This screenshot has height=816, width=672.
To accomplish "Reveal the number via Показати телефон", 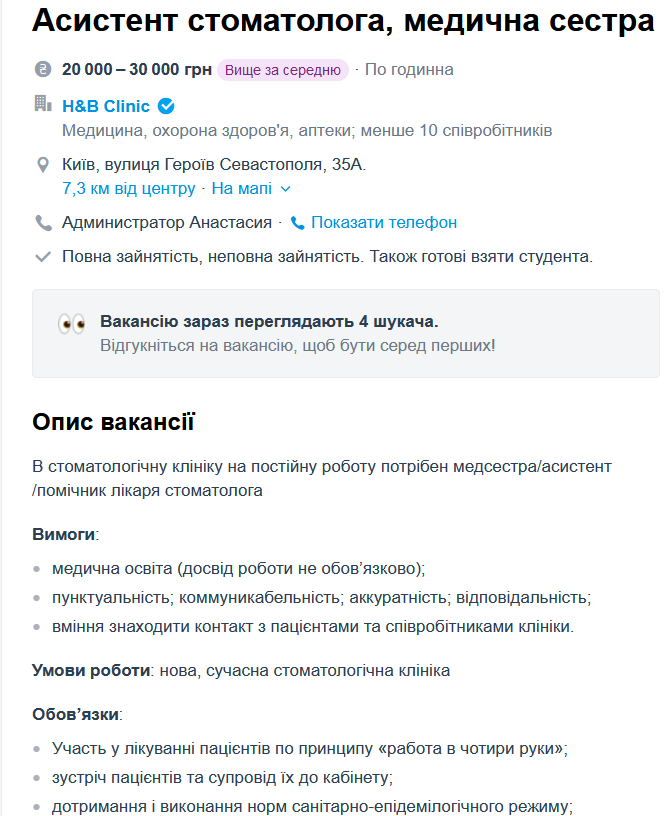I will (x=383, y=223).
